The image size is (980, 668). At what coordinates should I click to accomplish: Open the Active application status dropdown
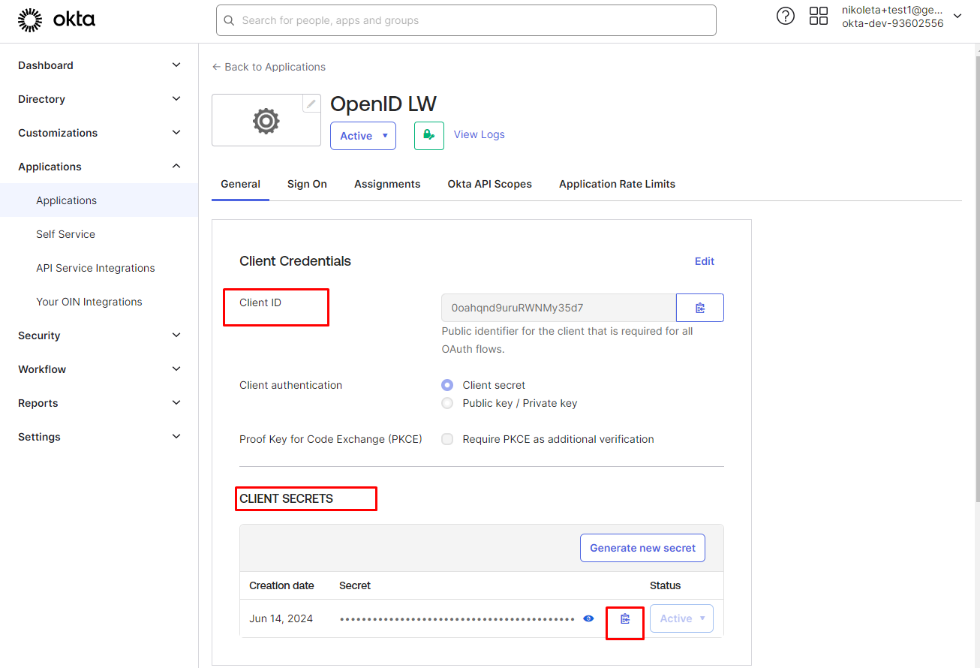point(363,136)
